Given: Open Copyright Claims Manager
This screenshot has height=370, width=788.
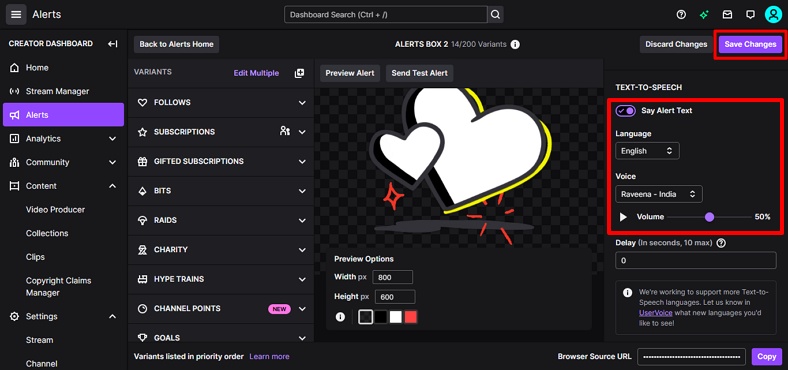Looking at the screenshot, I should click(58, 287).
